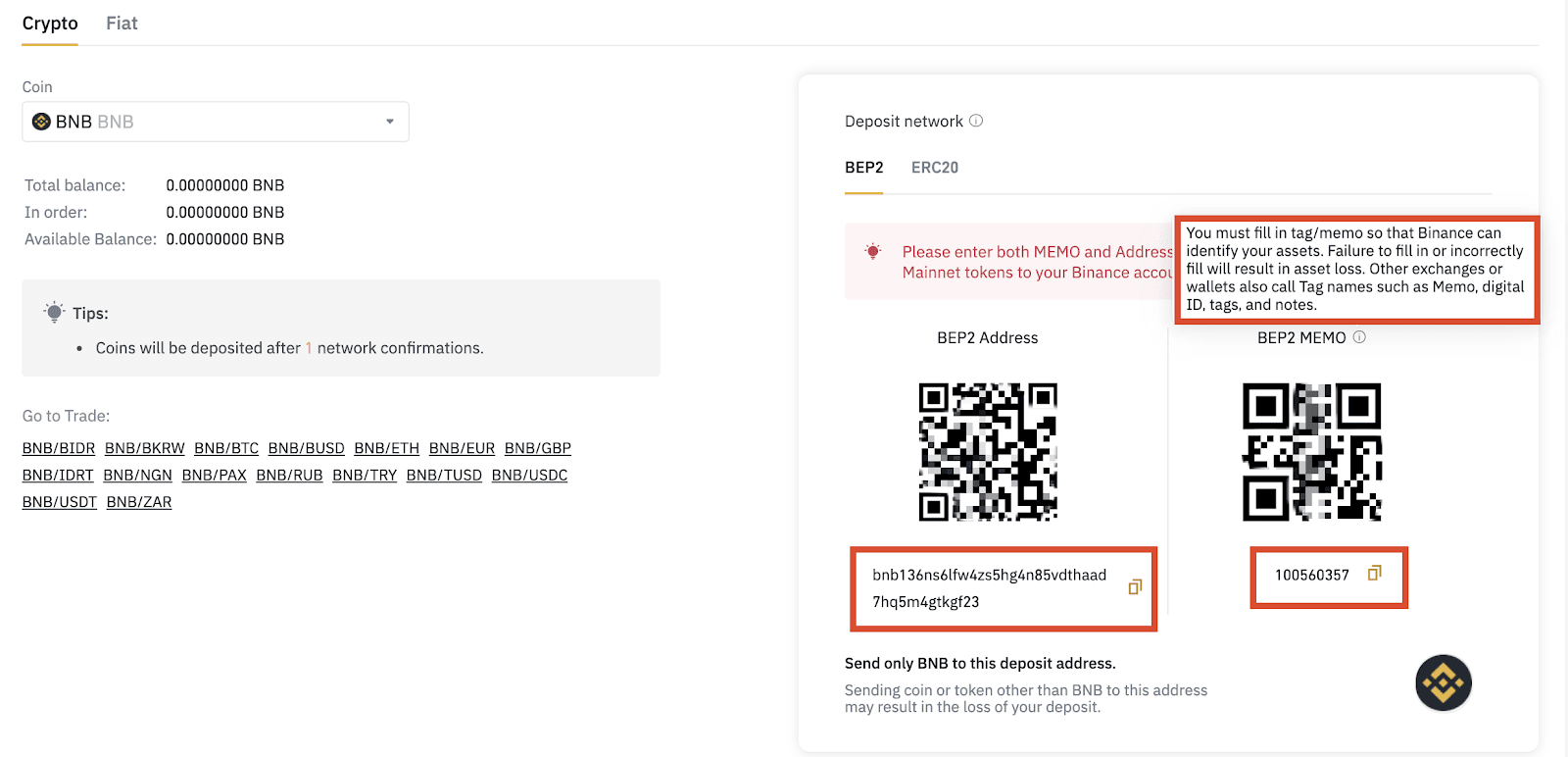Click the 'Sending coin or token other' notice

1026,698
